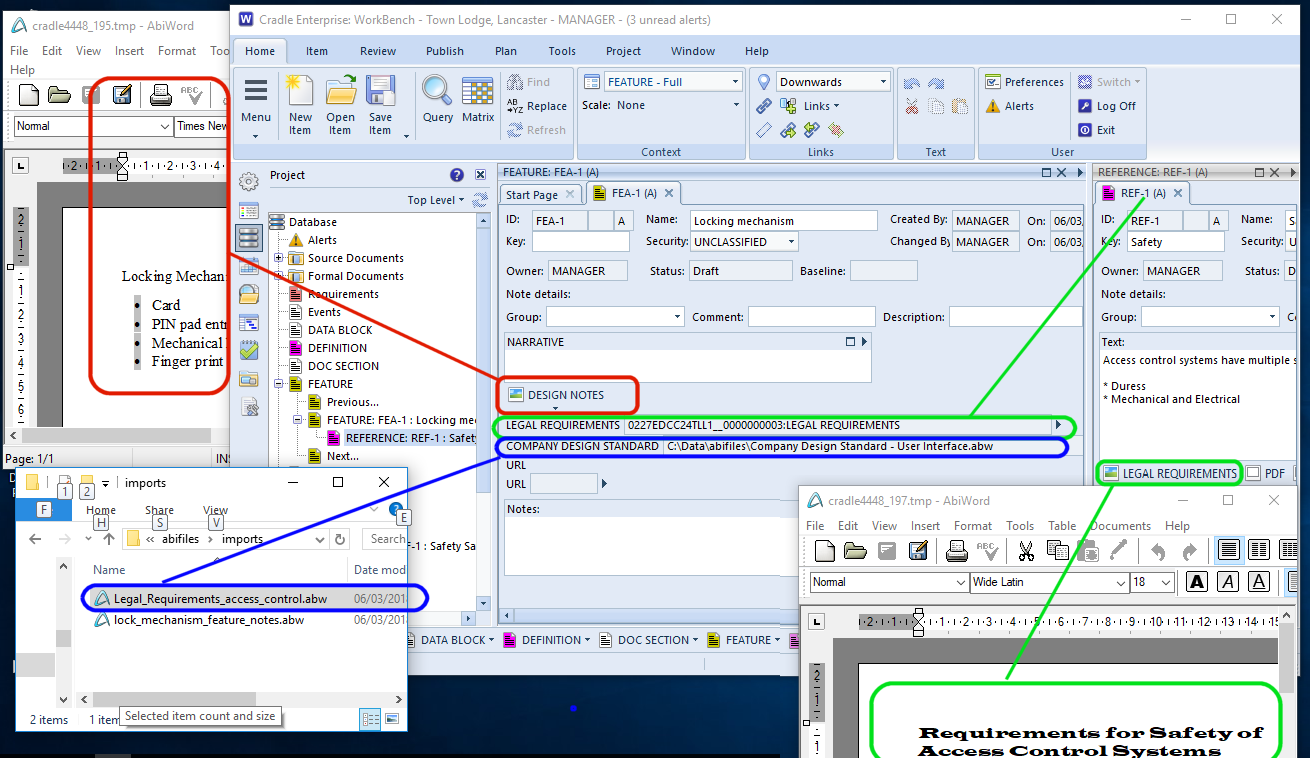Open the Matrix tool
The image size is (1310, 758).
point(478,100)
